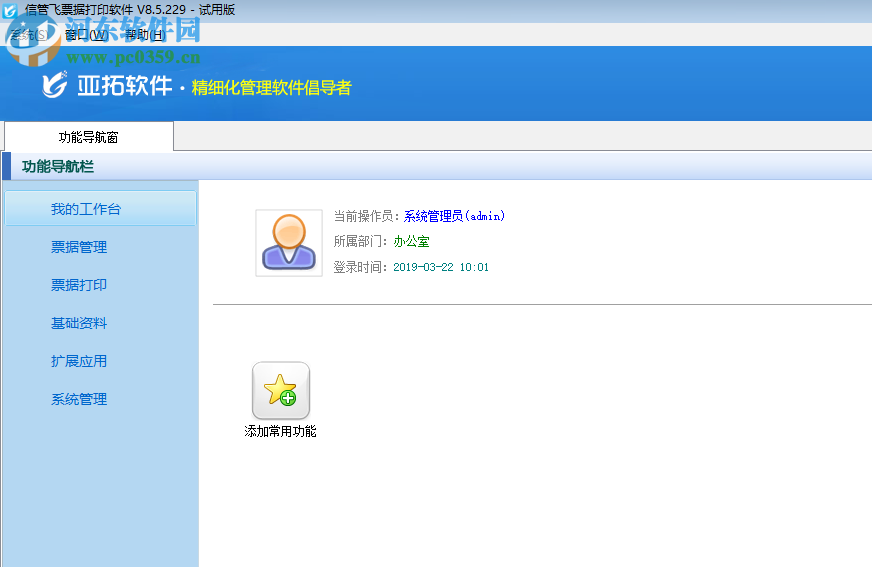This screenshot has height=567, width=872.
Task: Click the 亚拓软件 logo icon in banner
Action: [x=55, y=84]
